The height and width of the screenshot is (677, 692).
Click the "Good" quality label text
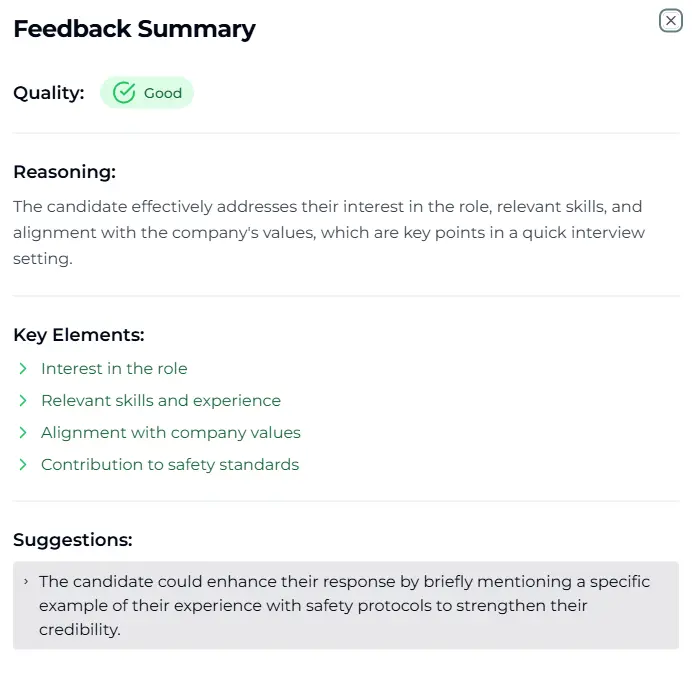click(163, 93)
